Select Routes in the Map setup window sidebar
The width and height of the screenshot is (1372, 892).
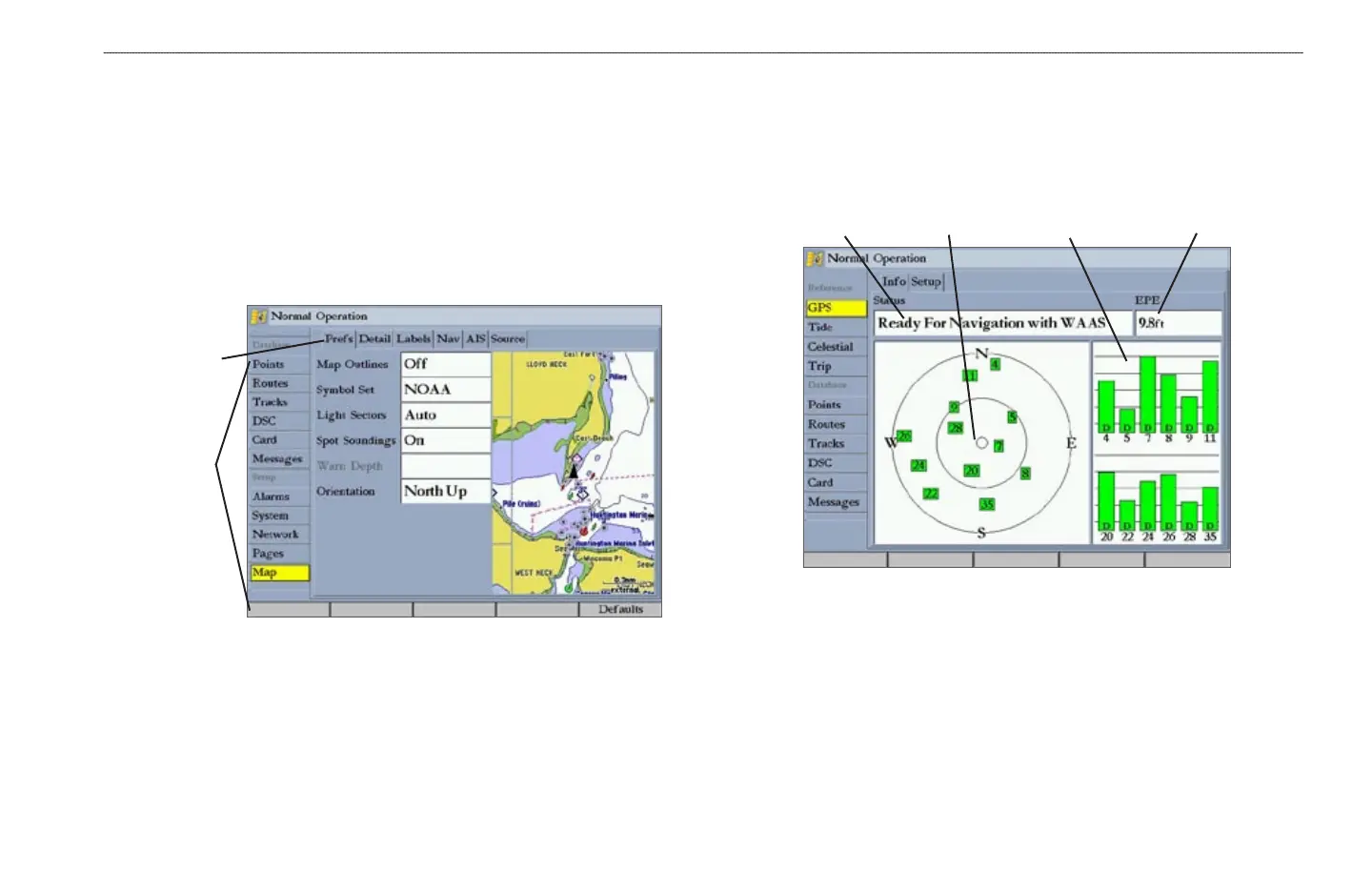click(x=279, y=383)
